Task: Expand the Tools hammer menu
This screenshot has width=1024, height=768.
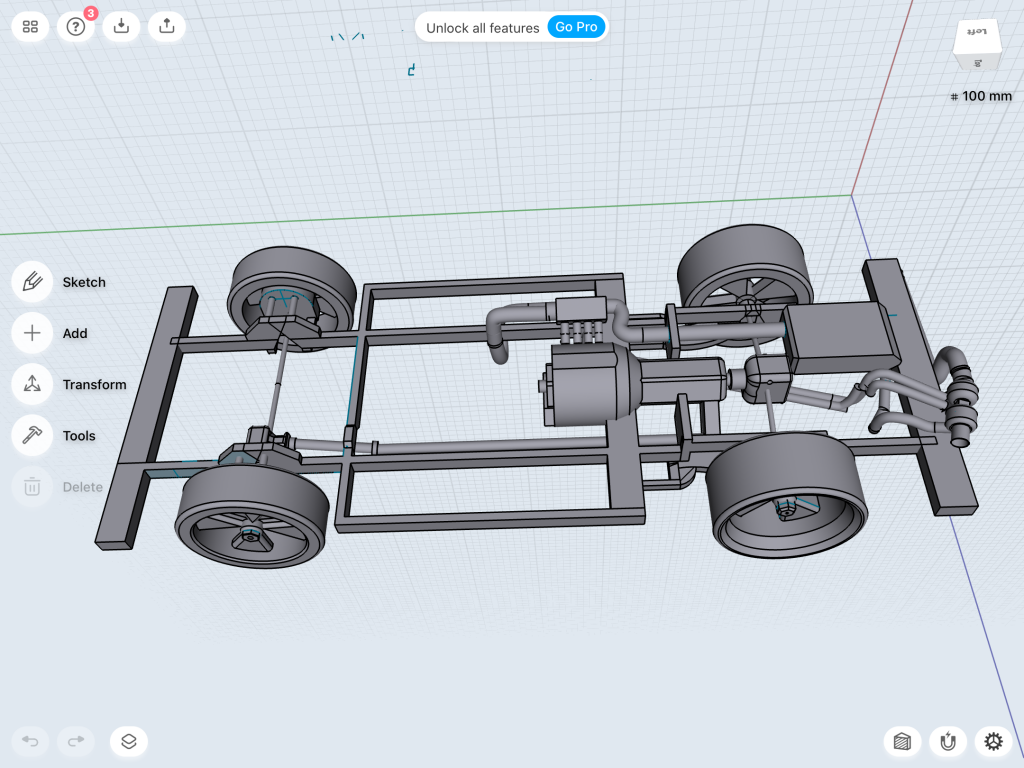Action: (32, 435)
